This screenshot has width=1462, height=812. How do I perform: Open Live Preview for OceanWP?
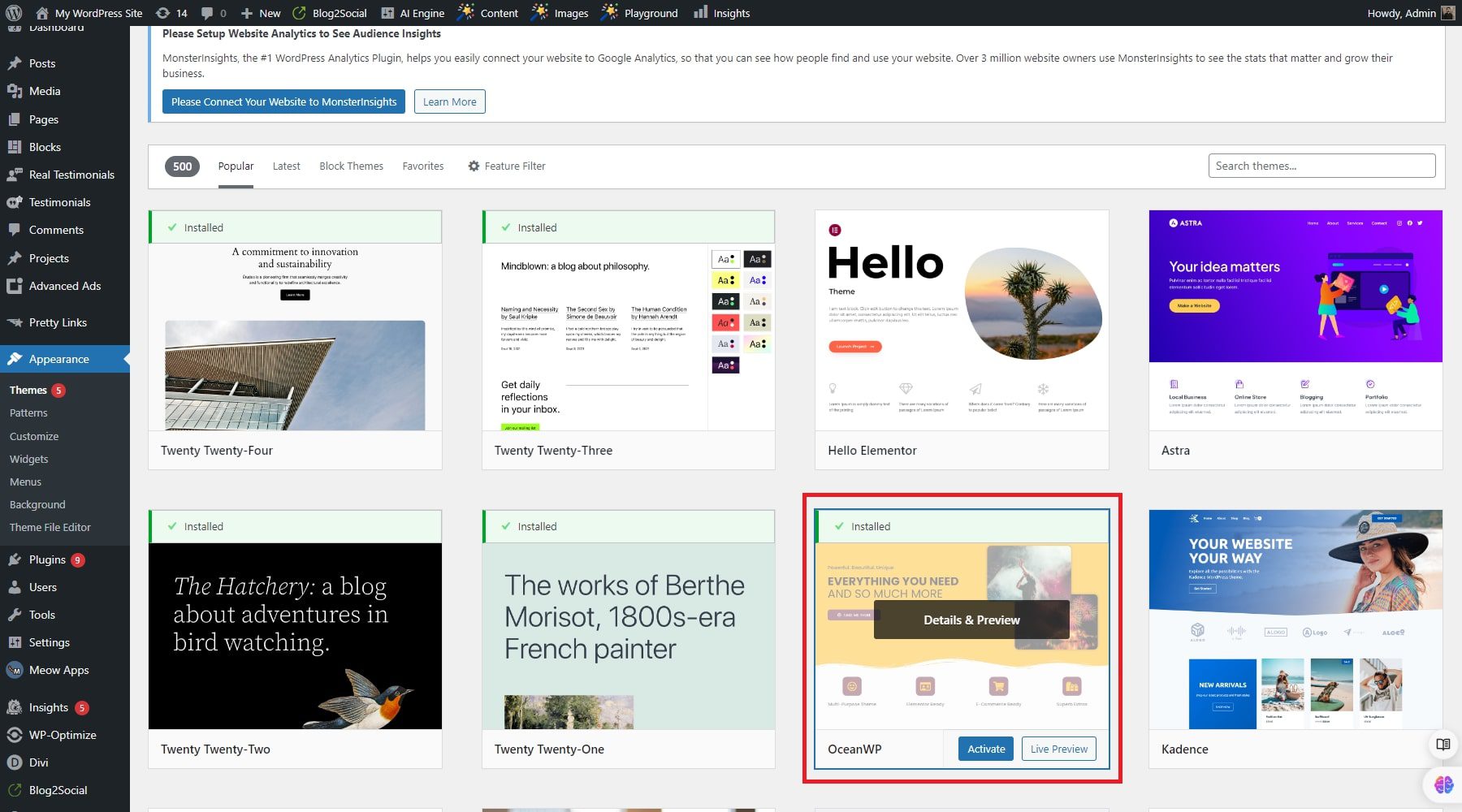point(1058,749)
